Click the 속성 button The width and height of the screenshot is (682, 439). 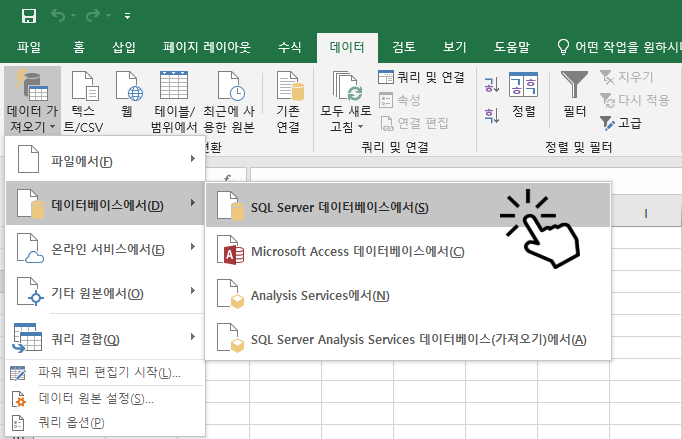click(399, 101)
